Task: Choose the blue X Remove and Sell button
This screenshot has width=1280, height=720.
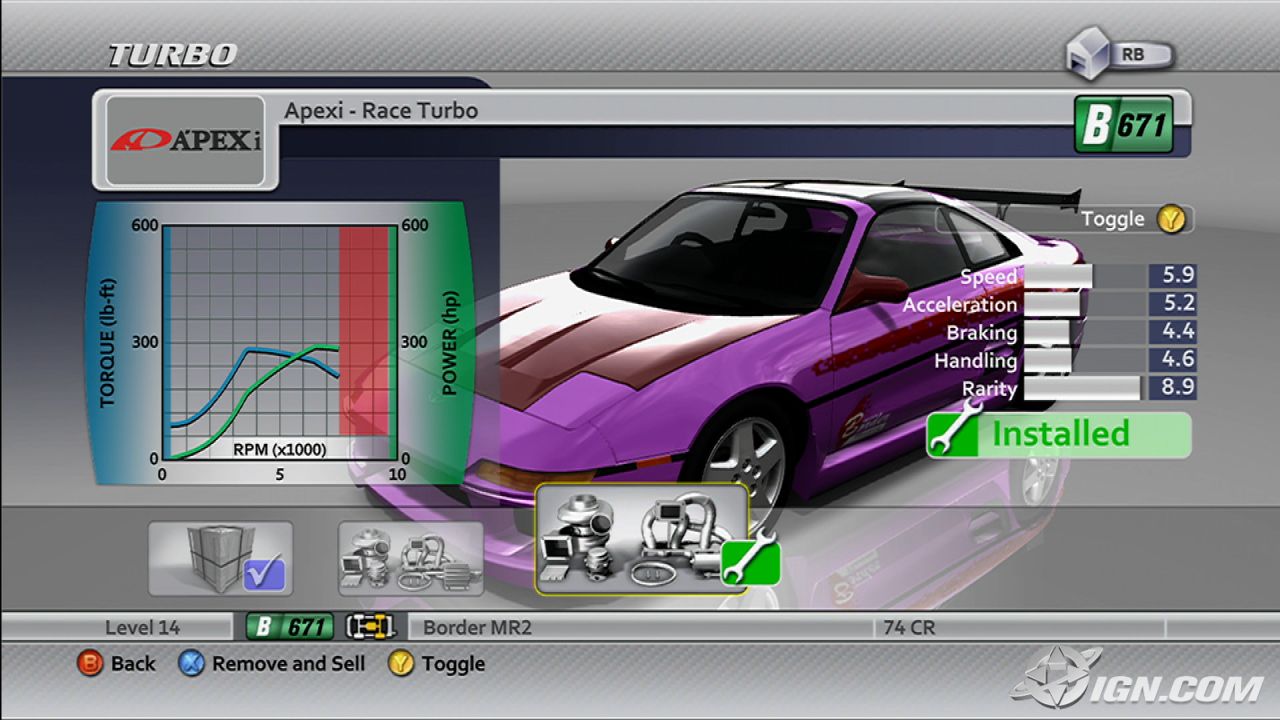Action: (x=272, y=663)
